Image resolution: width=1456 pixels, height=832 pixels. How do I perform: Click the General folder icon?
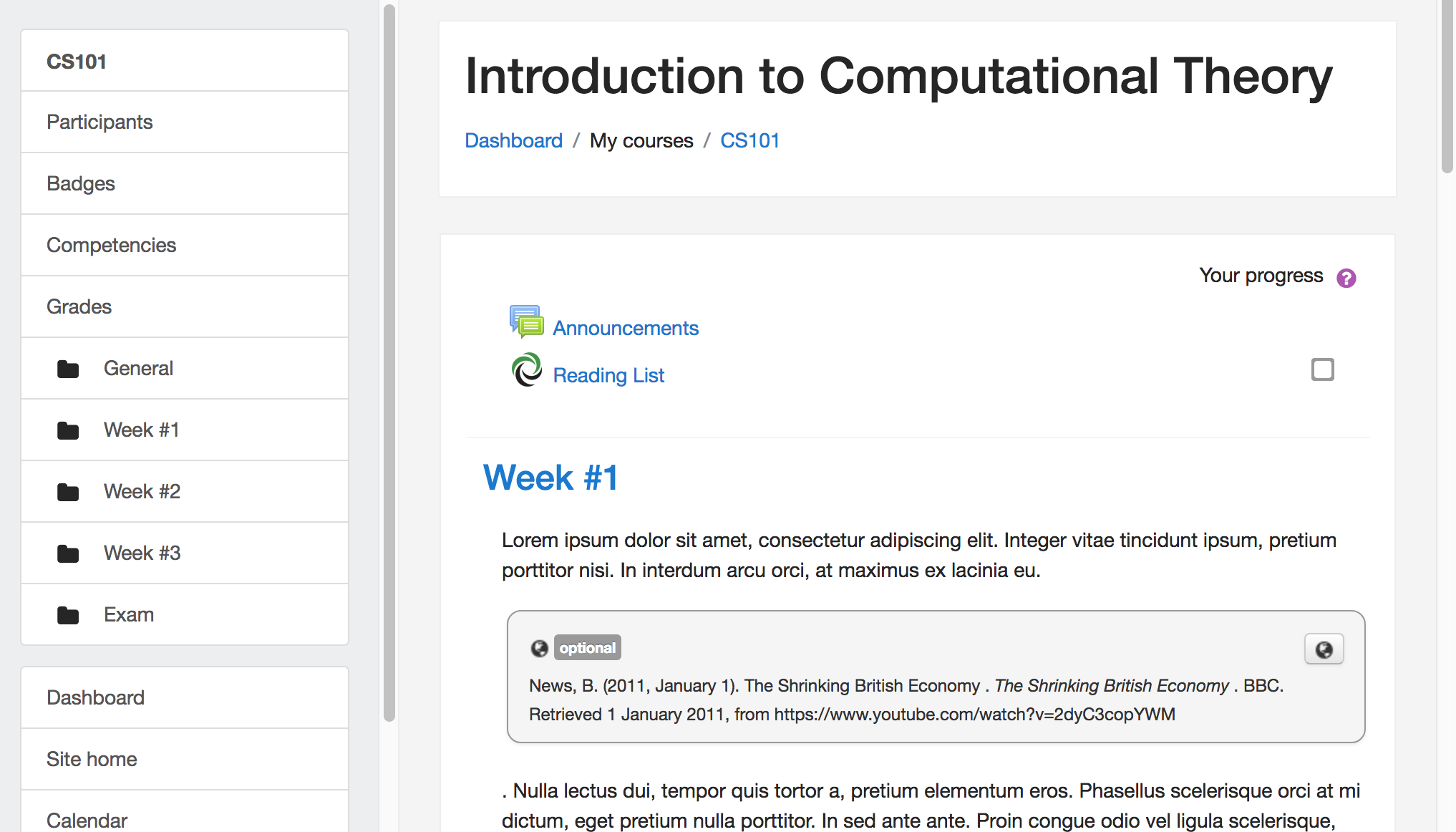tap(68, 369)
